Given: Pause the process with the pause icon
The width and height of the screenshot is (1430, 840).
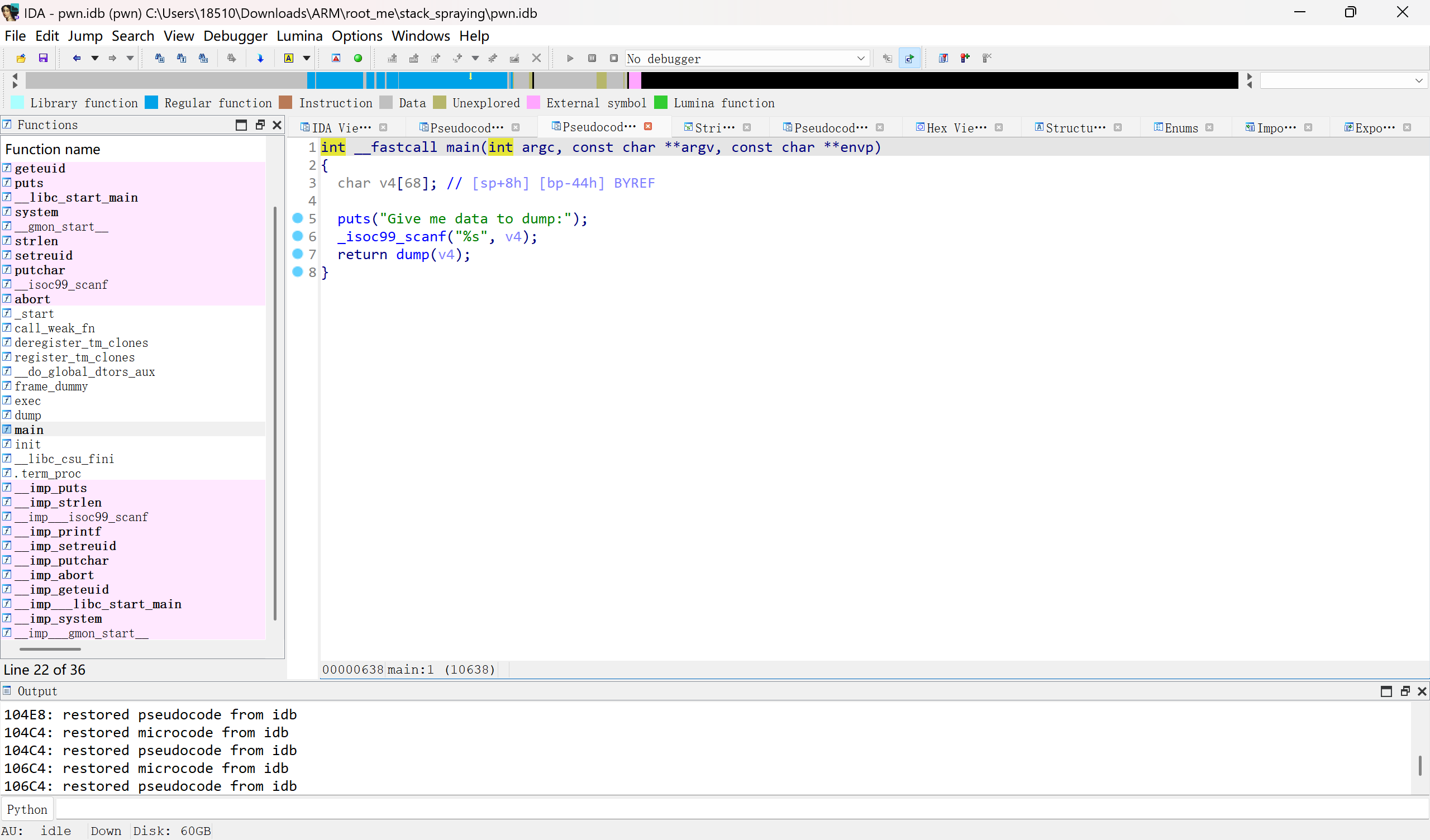Looking at the screenshot, I should pyautogui.click(x=592, y=58).
